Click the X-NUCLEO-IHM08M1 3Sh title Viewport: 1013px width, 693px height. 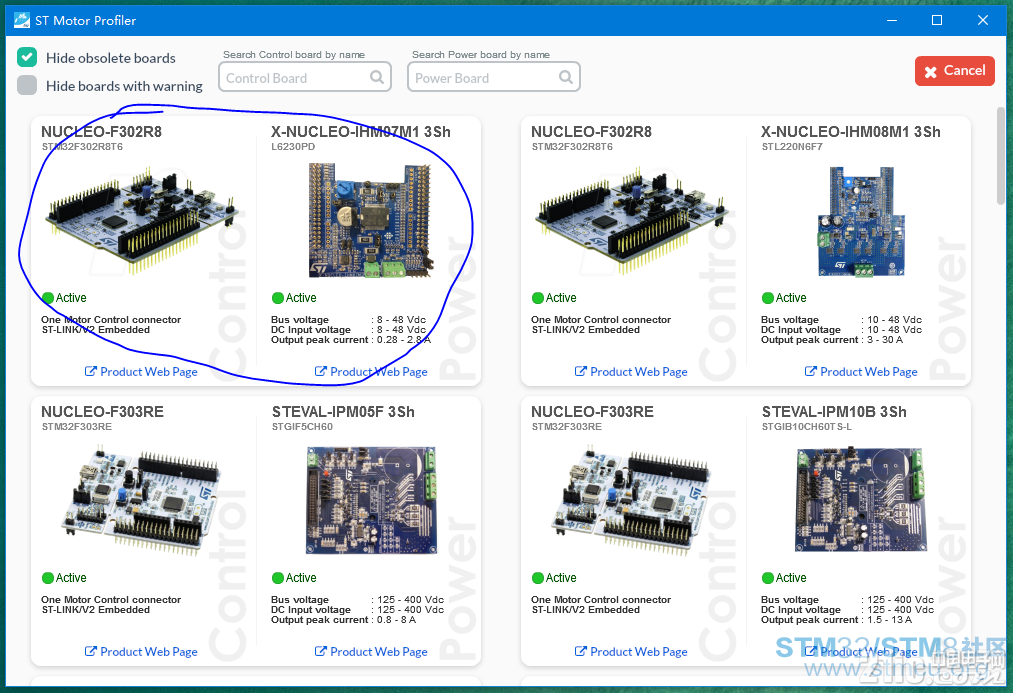pyautogui.click(x=850, y=132)
